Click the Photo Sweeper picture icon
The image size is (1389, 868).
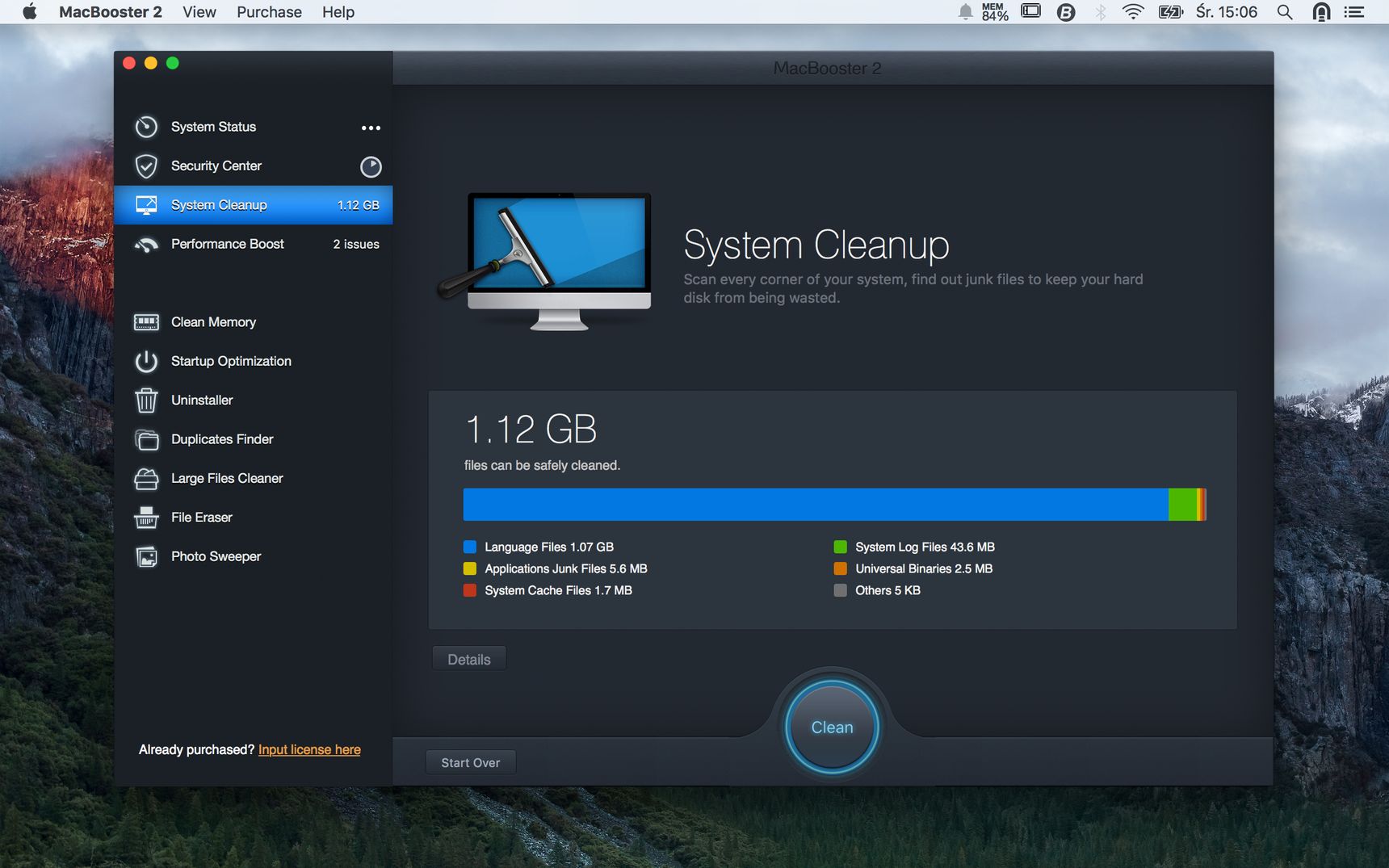tap(146, 557)
